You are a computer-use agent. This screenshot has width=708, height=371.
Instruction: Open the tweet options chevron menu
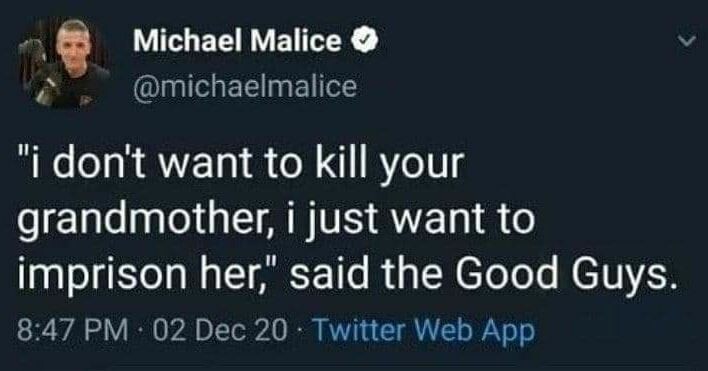pyautogui.click(x=688, y=42)
